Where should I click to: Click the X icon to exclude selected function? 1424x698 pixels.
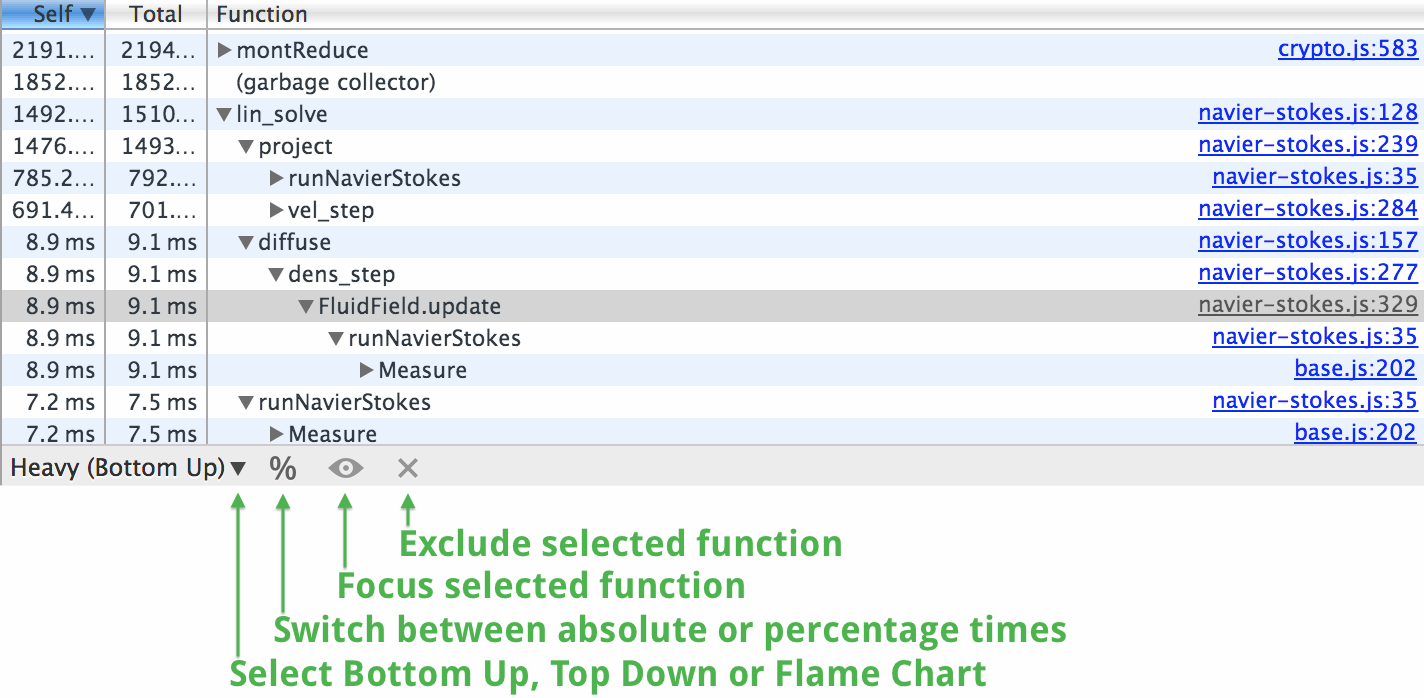coord(407,468)
